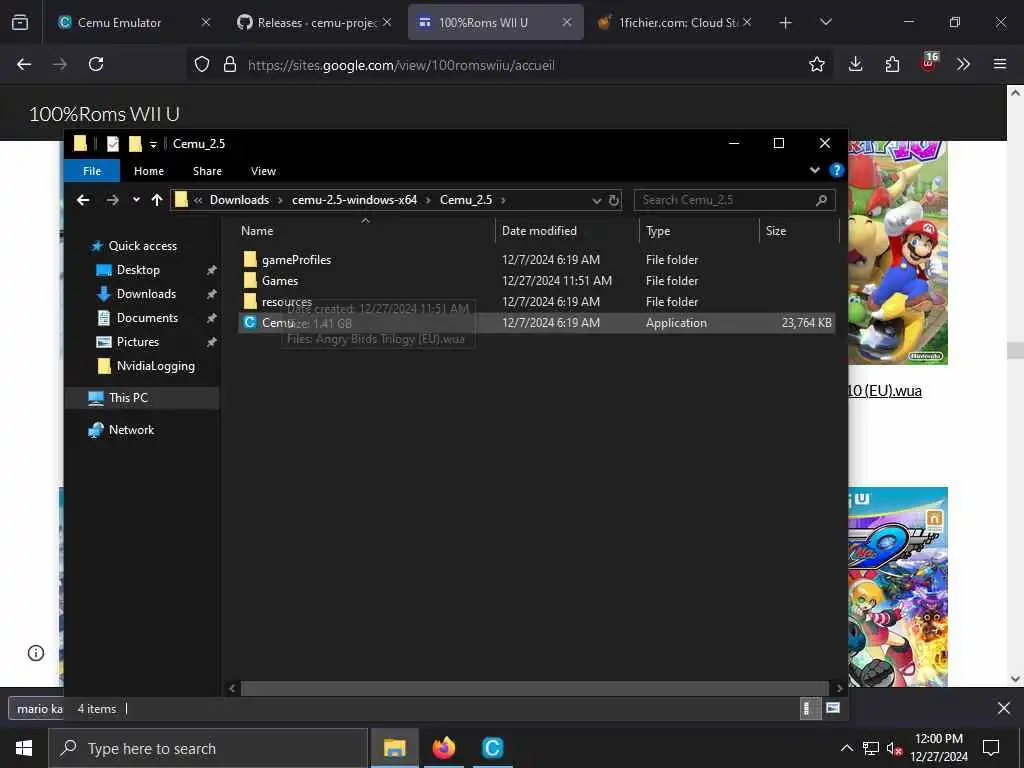The image size is (1024, 768).
Task: Select the resources folder icon
Action: pos(249,302)
